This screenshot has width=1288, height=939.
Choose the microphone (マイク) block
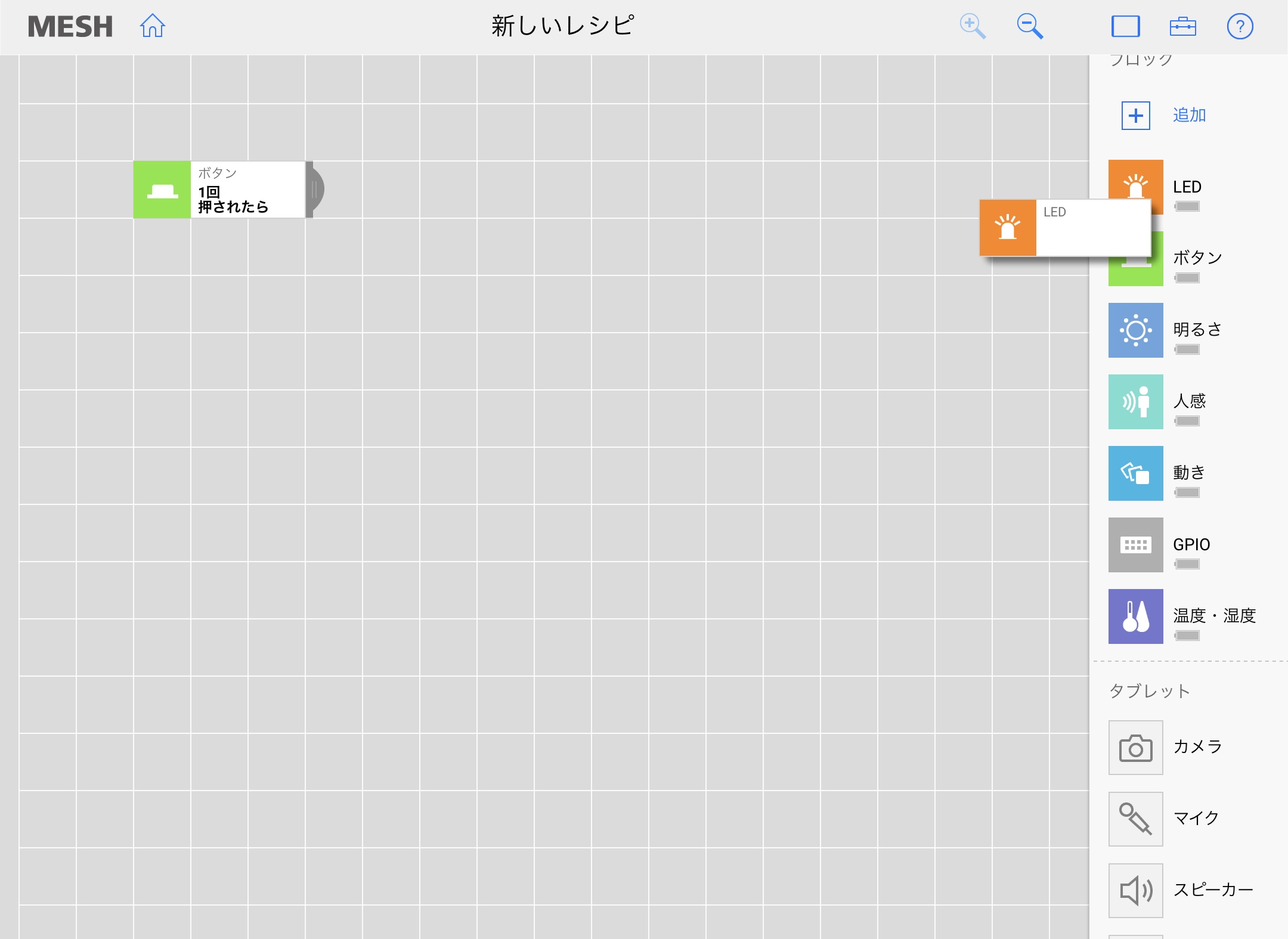click(1135, 819)
